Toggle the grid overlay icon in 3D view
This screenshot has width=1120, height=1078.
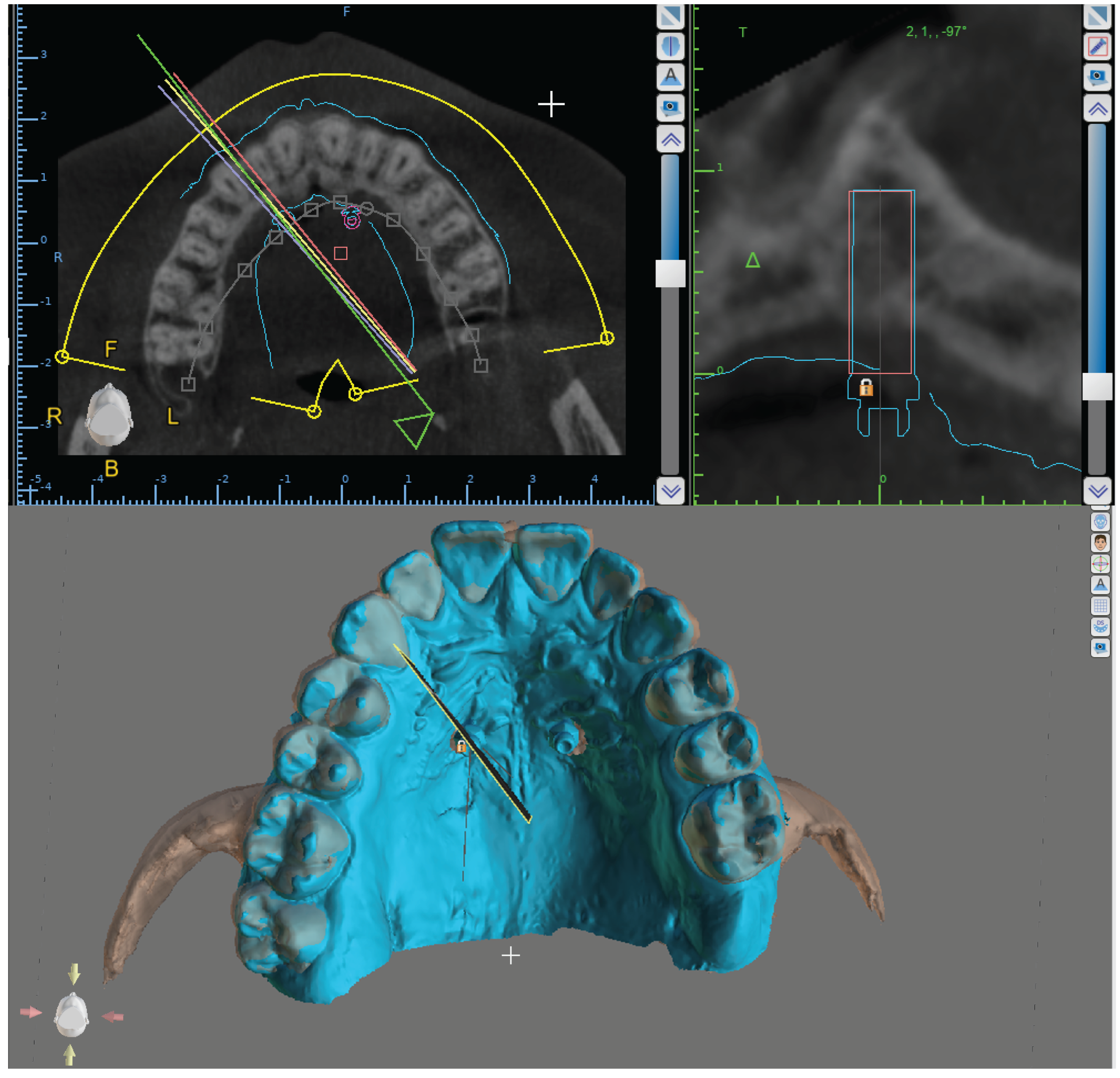(1100, 605)
